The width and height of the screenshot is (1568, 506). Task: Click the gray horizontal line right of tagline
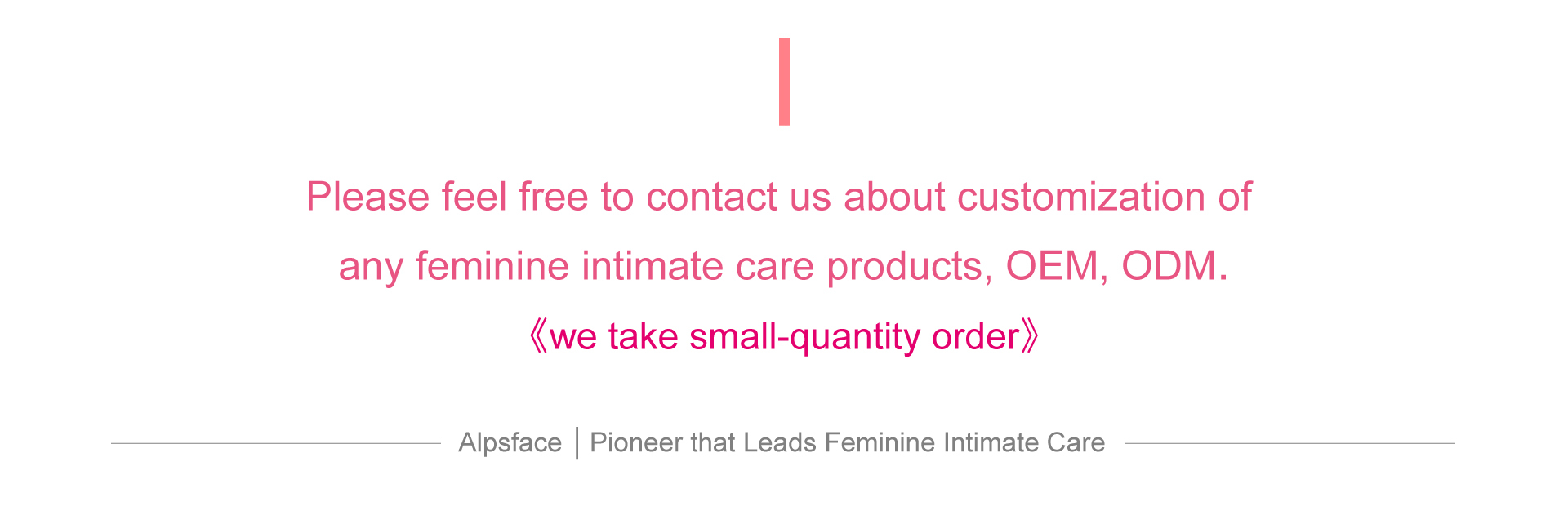(1290, 443)
